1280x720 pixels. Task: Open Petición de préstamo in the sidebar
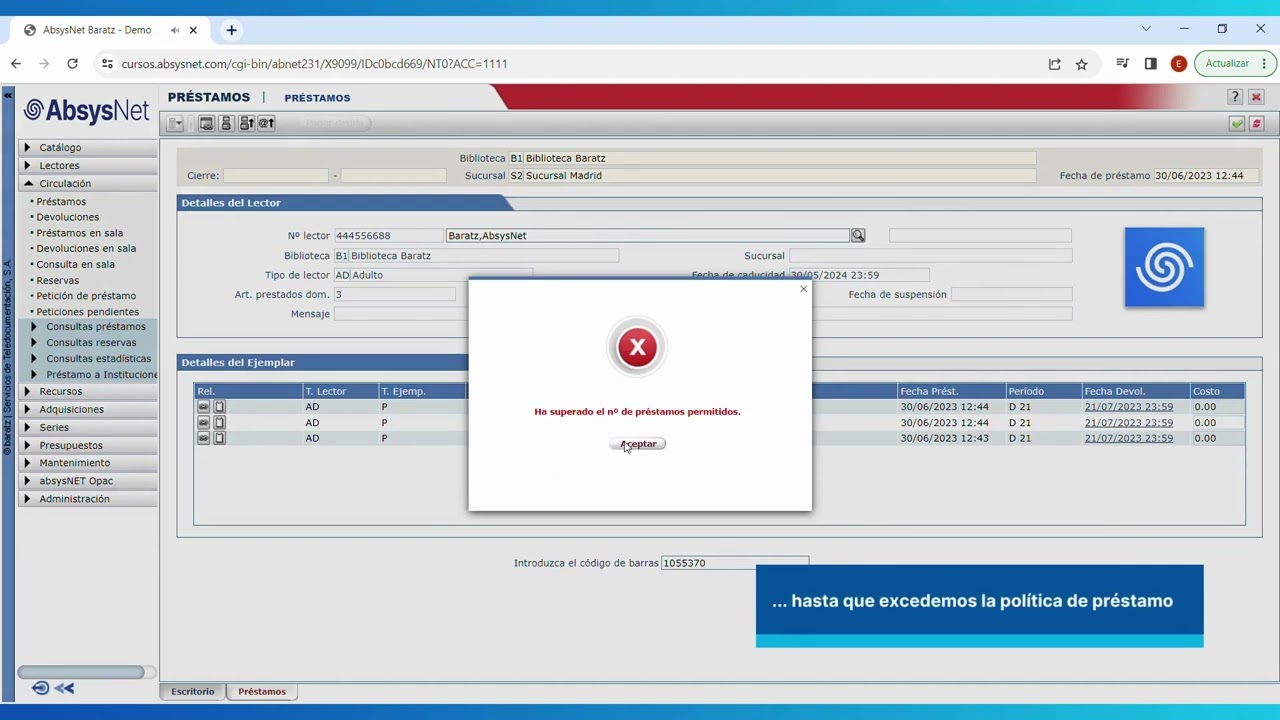85,296
